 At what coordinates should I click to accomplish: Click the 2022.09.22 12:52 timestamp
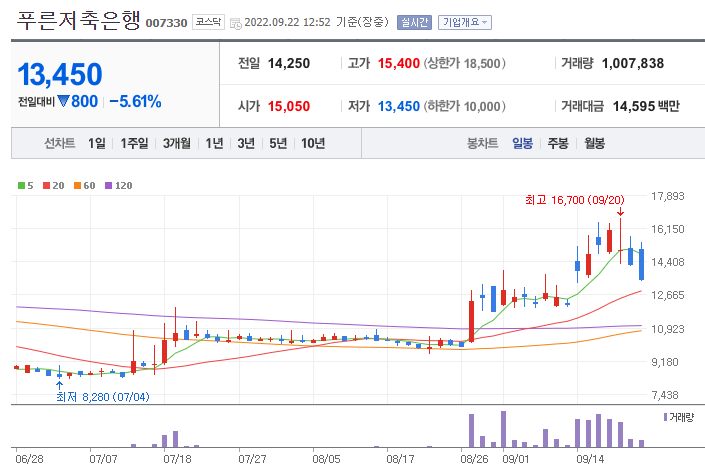point(287,22)
